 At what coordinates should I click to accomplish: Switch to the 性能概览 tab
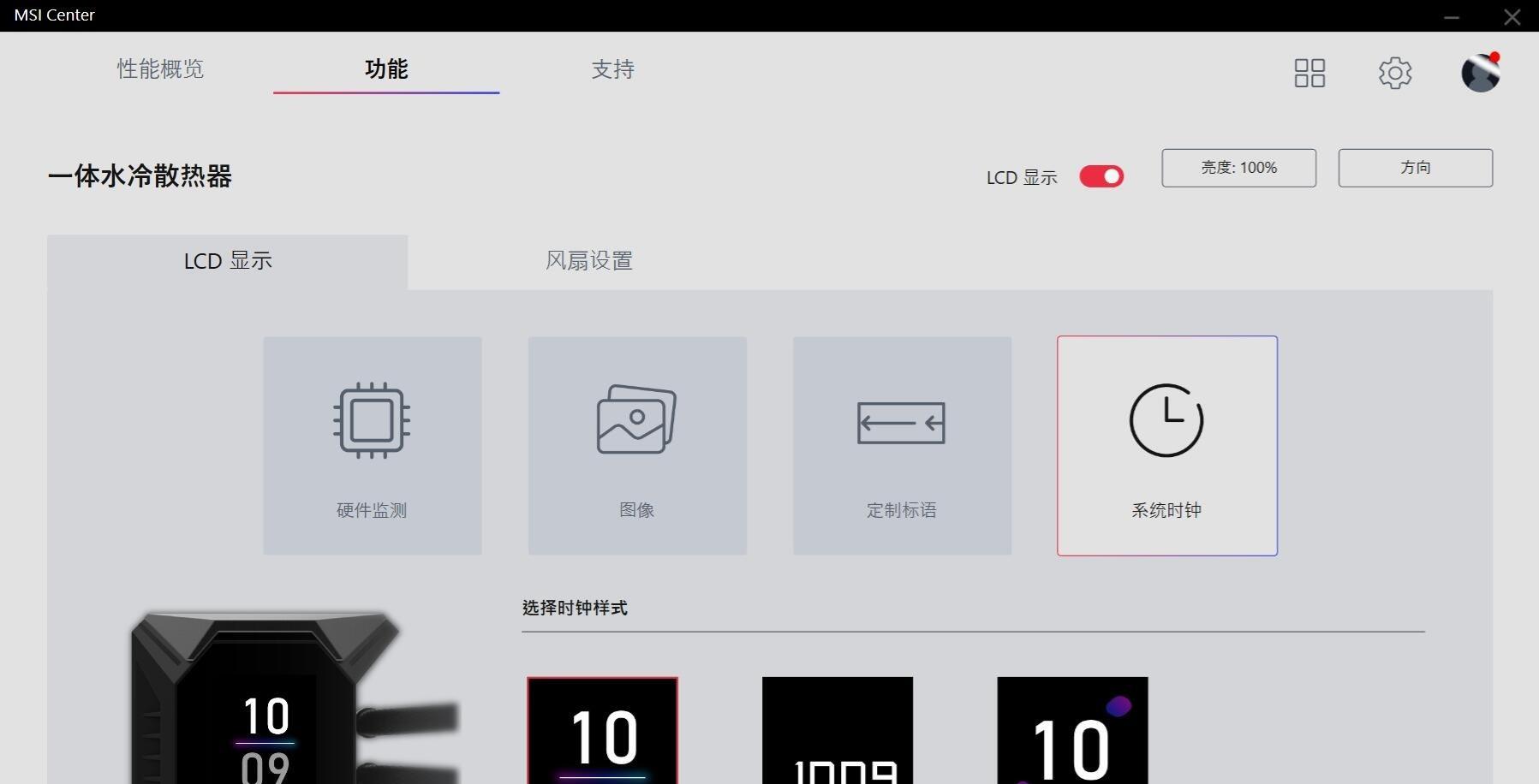pos(159,70)
